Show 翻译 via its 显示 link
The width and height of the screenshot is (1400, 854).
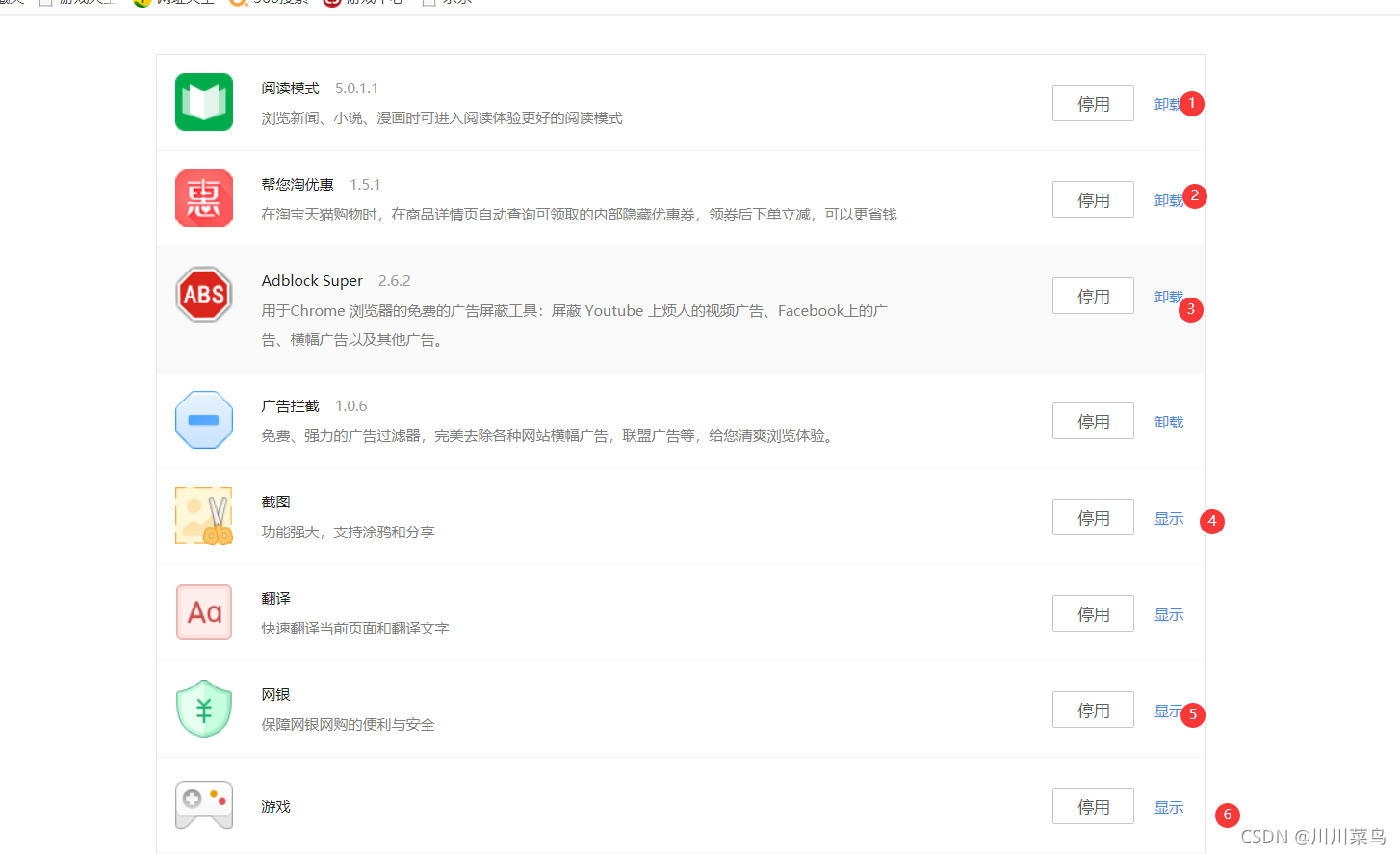coord(1169,614)
